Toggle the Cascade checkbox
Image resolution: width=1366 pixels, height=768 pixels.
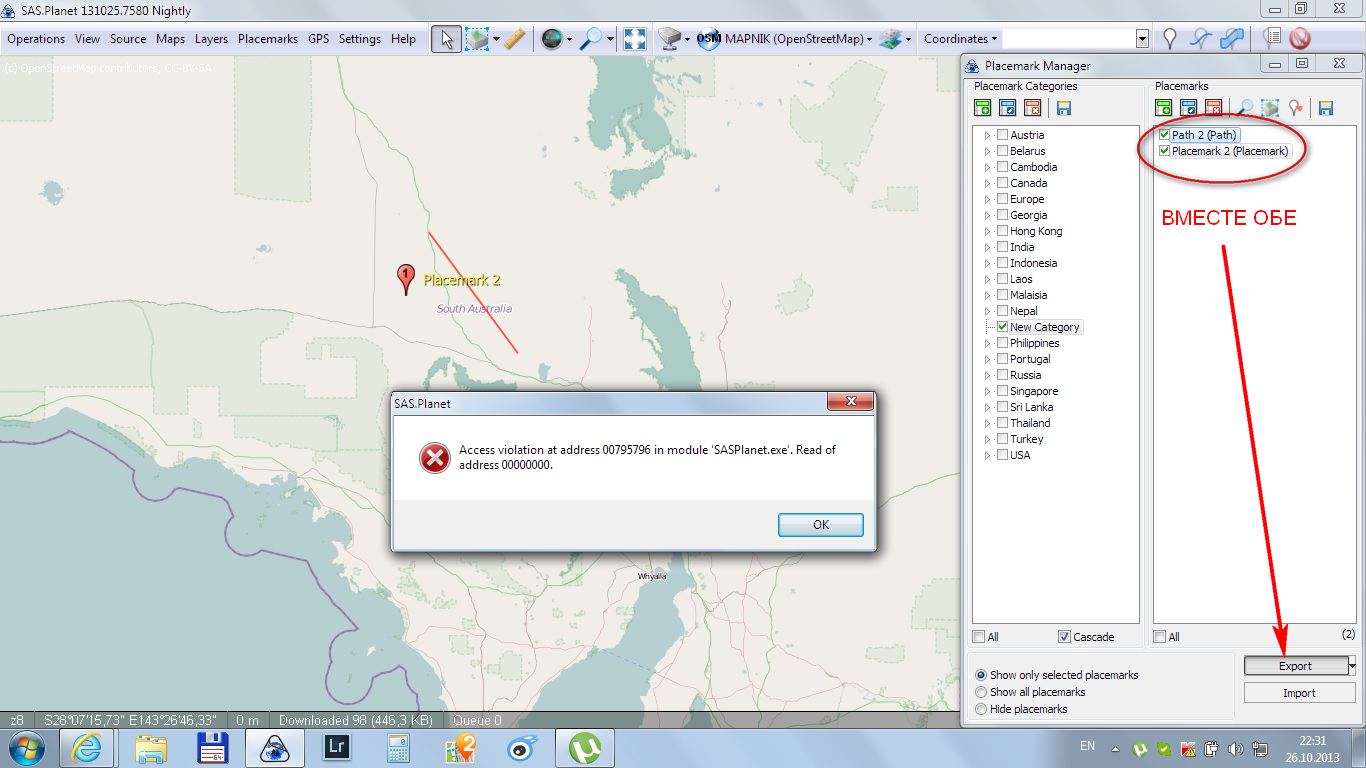(1064, 637)
